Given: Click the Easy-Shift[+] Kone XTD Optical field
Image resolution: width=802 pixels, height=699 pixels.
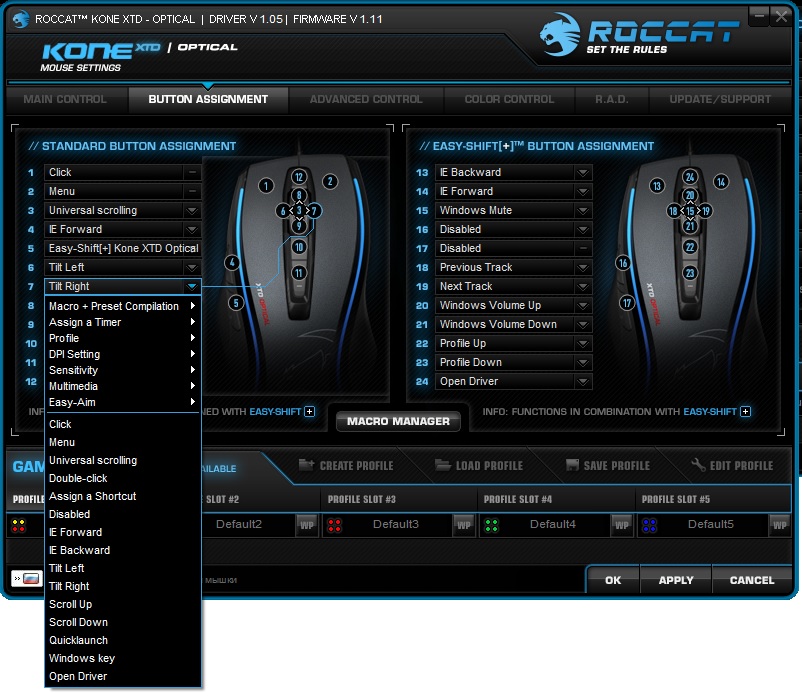Looking at the screenshot, I should tap(123, 248).
